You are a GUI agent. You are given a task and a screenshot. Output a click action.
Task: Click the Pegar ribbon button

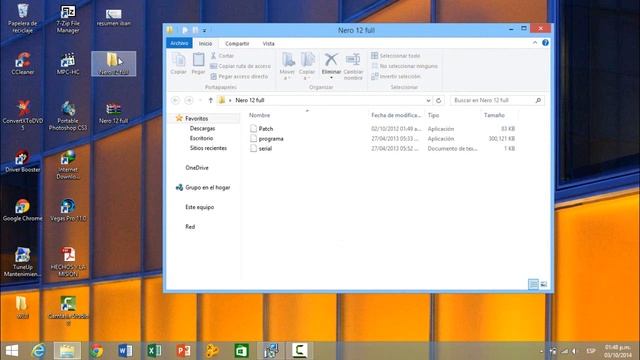pyautogui.click(x=198, y=64)
